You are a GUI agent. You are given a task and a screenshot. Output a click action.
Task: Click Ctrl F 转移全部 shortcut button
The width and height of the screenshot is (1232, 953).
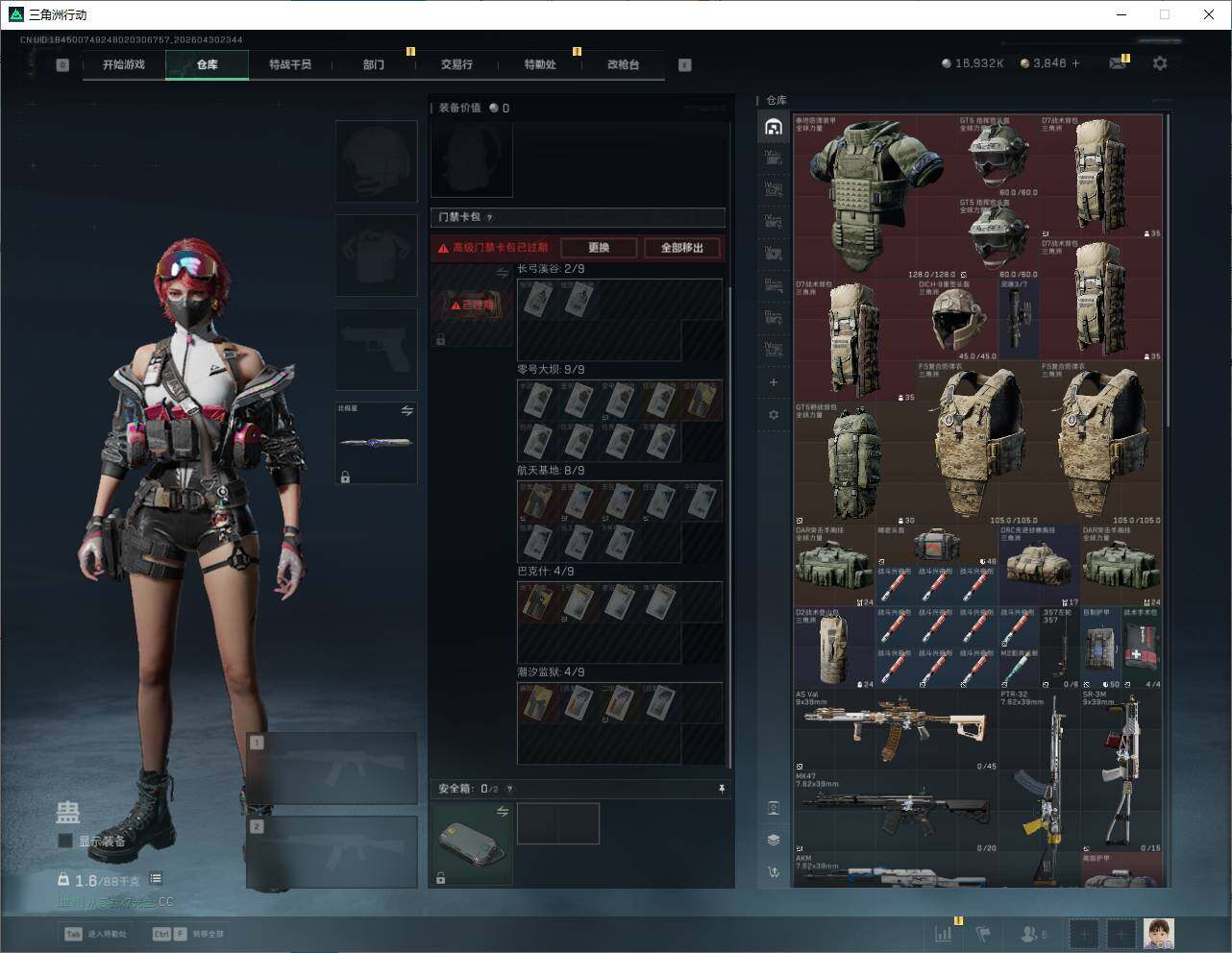click(188, 934)
